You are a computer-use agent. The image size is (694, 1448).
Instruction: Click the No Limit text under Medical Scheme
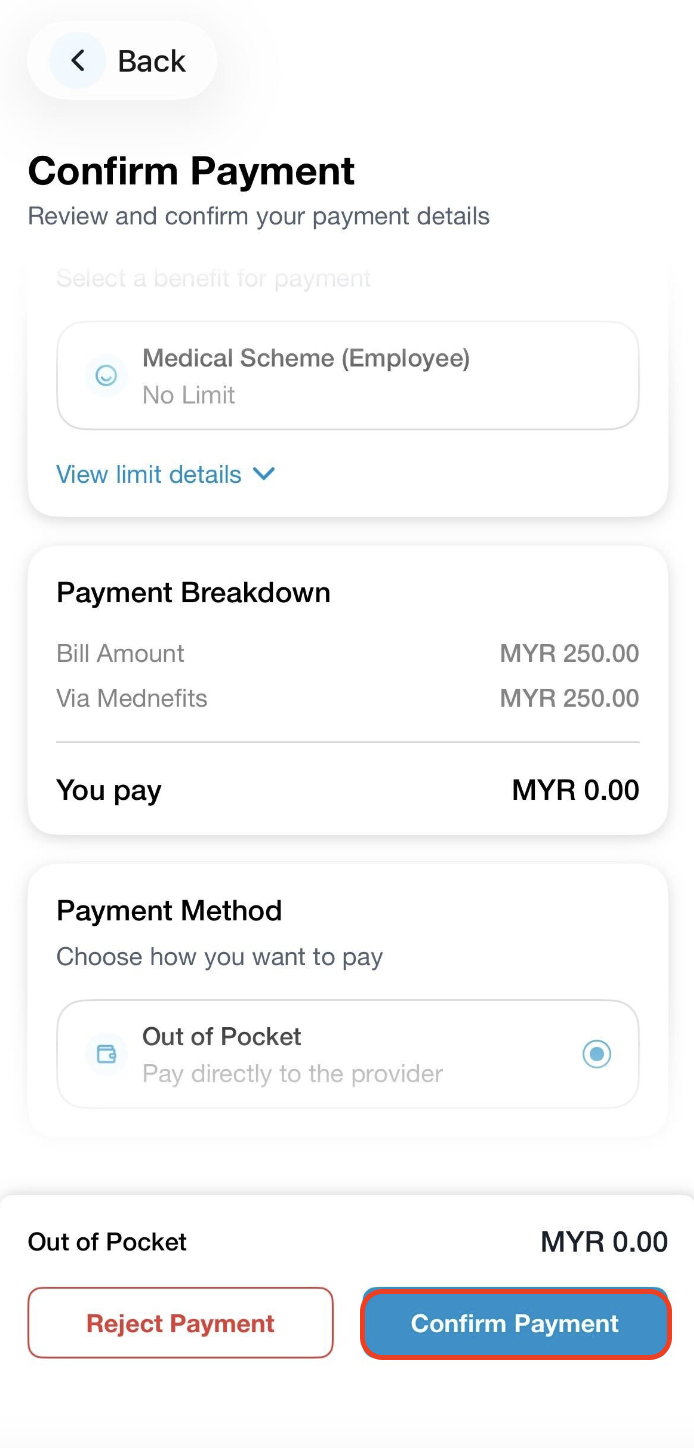(x=189, y=395)
